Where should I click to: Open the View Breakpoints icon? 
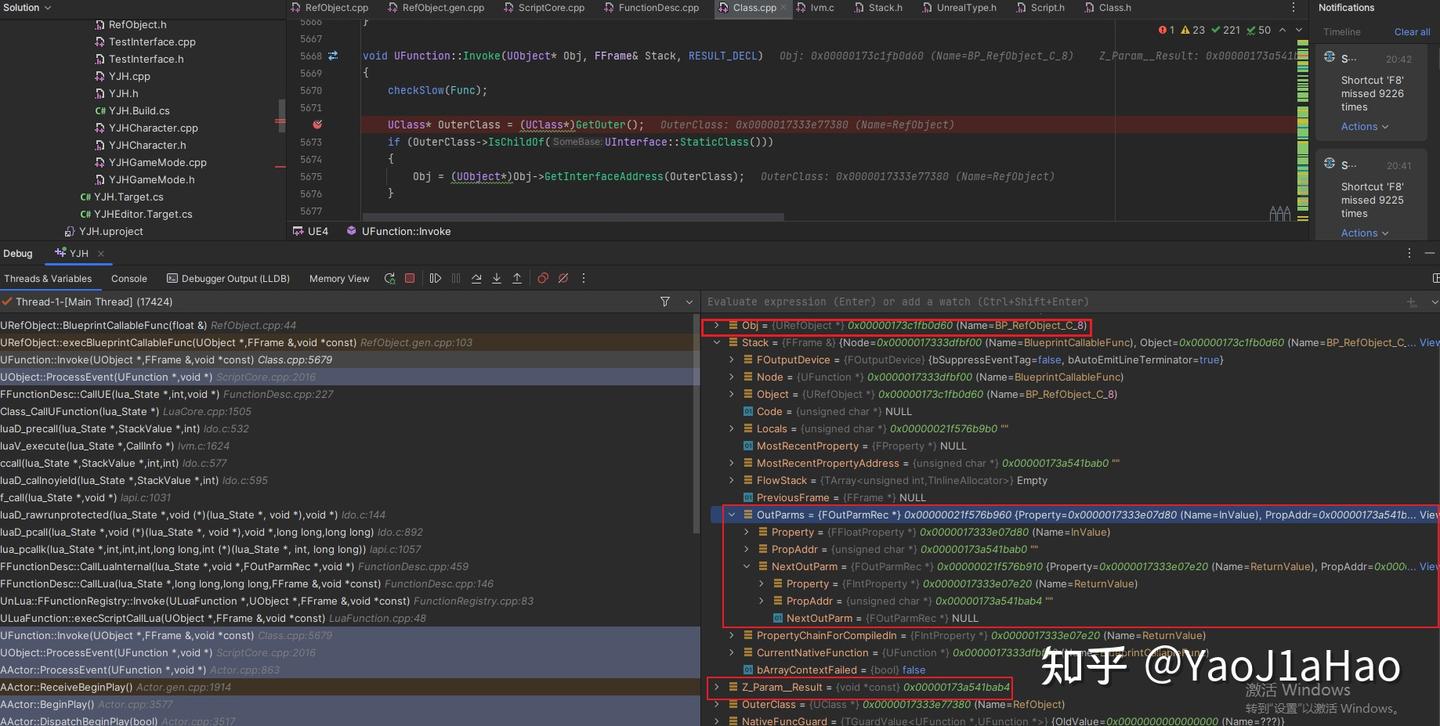click(x=543, y=279)
